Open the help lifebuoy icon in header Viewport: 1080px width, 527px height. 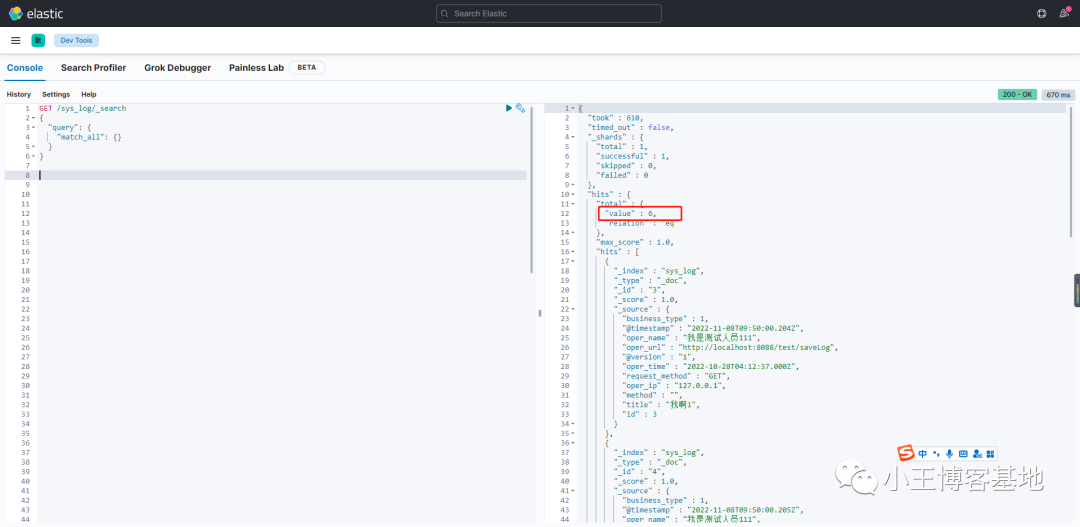pyautogui.click(x=1041, y=13)
